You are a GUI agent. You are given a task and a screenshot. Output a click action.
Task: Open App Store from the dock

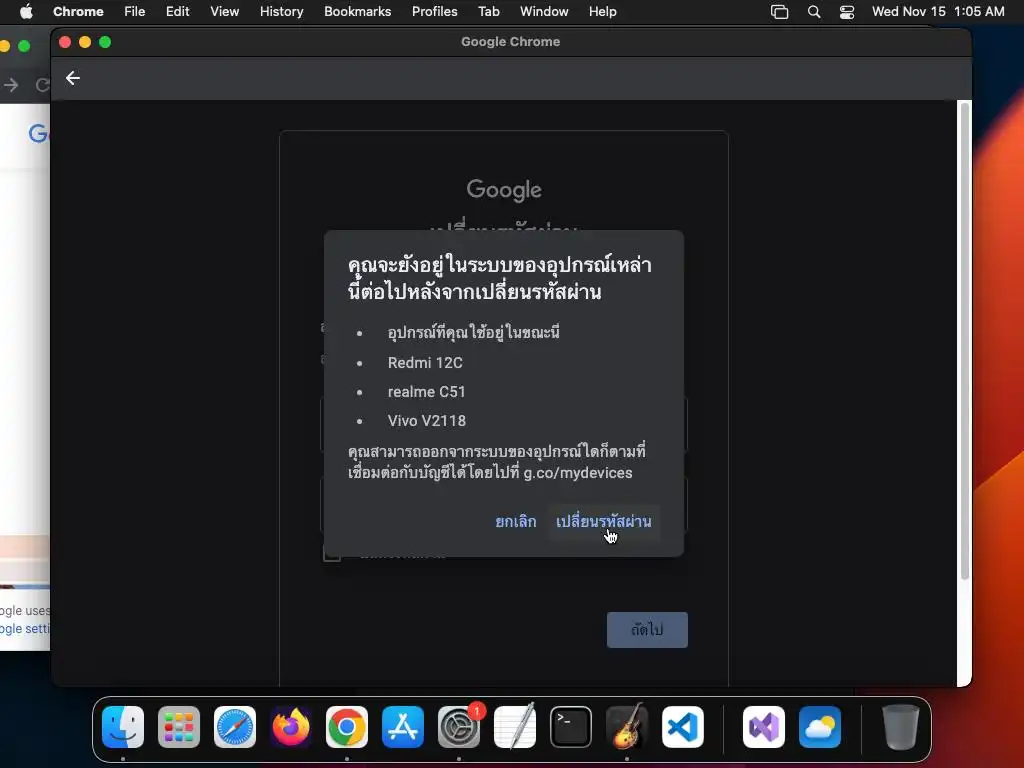403,727
